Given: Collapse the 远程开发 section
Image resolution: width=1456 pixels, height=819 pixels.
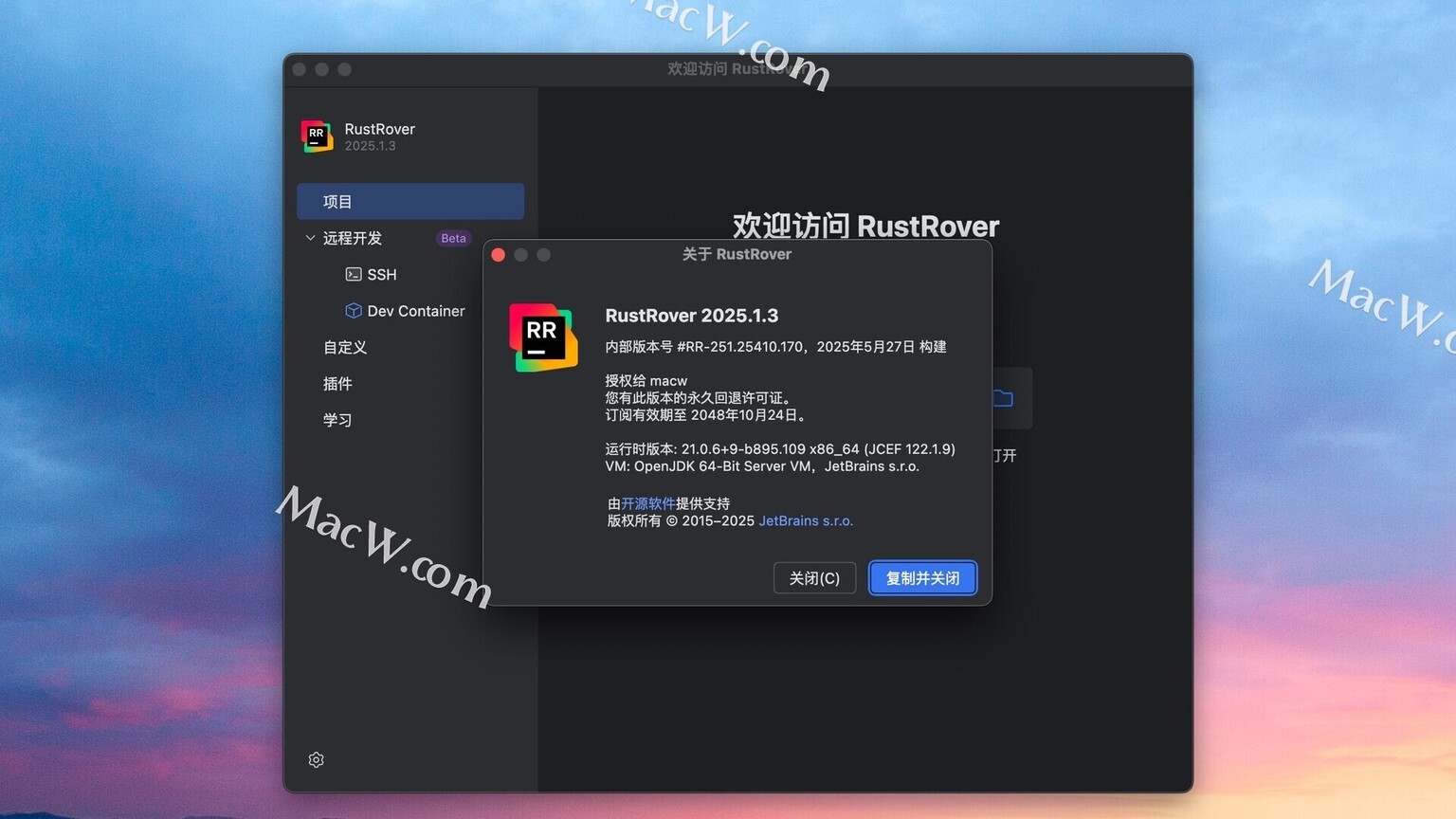Looking at the screenshot, I should (310, 238).
